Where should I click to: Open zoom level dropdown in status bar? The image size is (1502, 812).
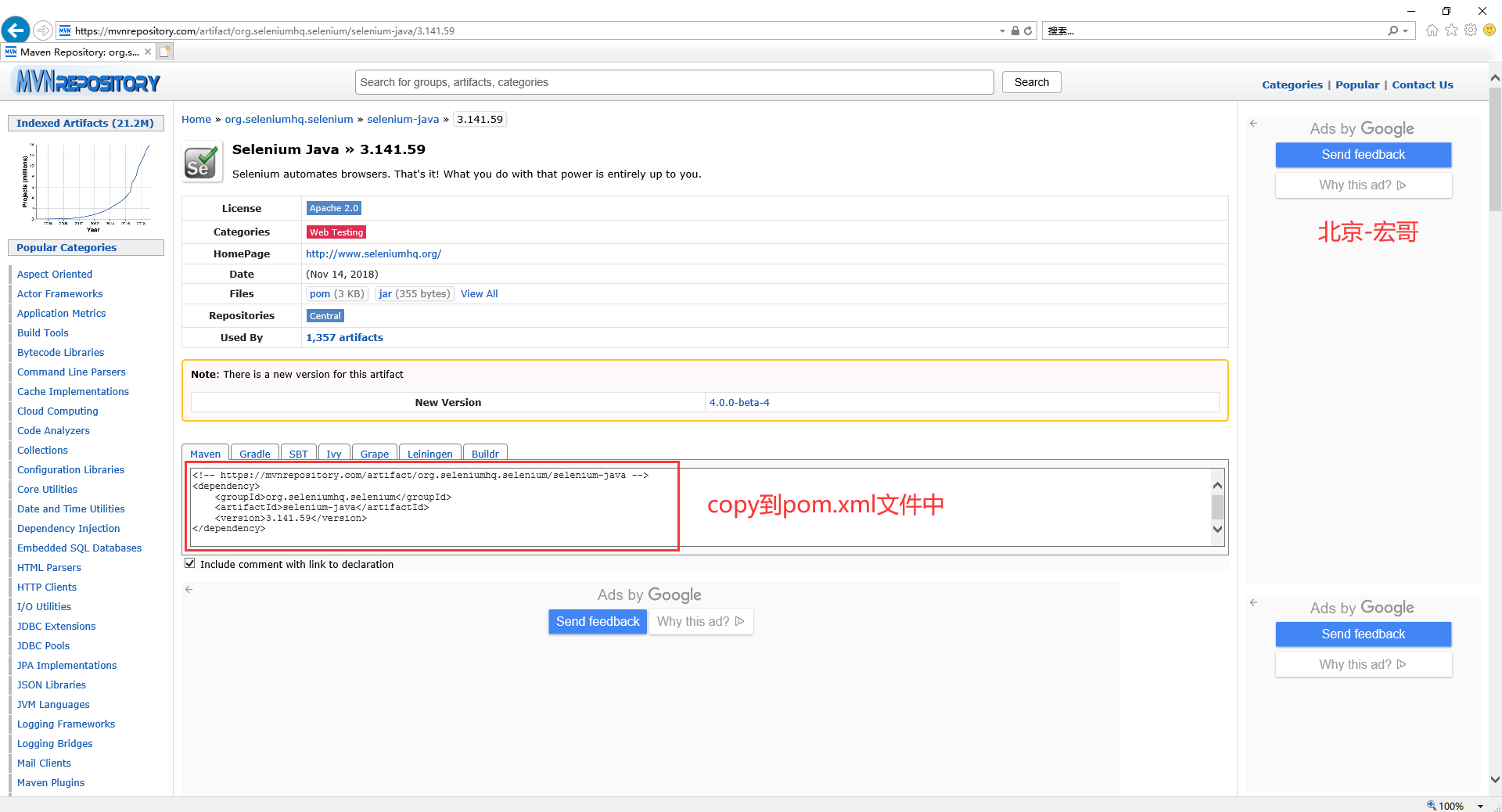pos(1480,806)
